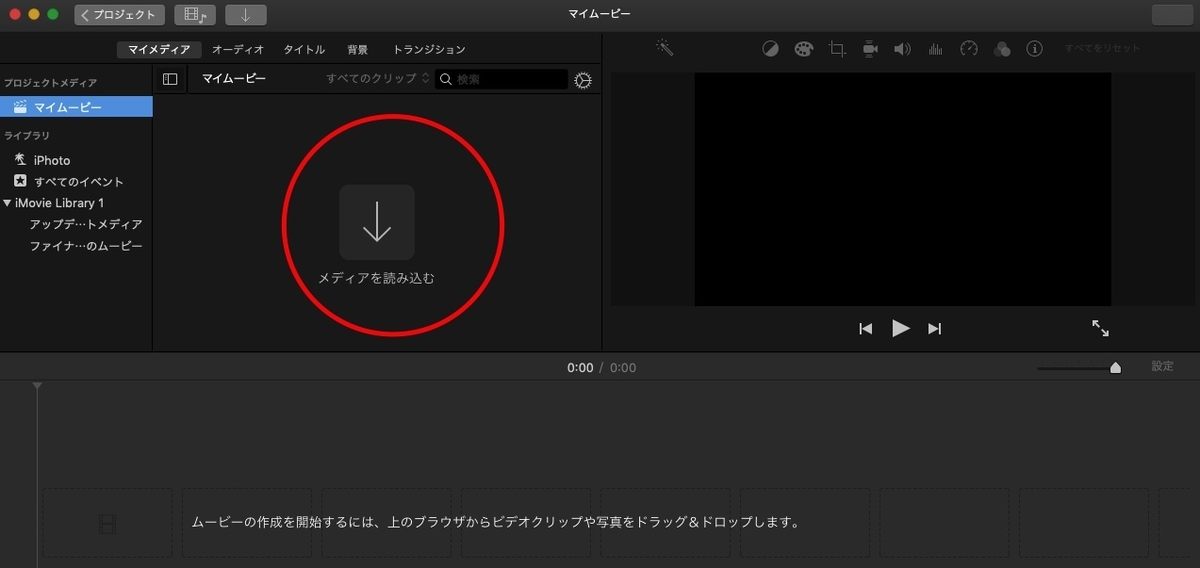Select the ファイナ…のムービー event
The height and width of the screenshot is (568, 1200).
(86, 246)
